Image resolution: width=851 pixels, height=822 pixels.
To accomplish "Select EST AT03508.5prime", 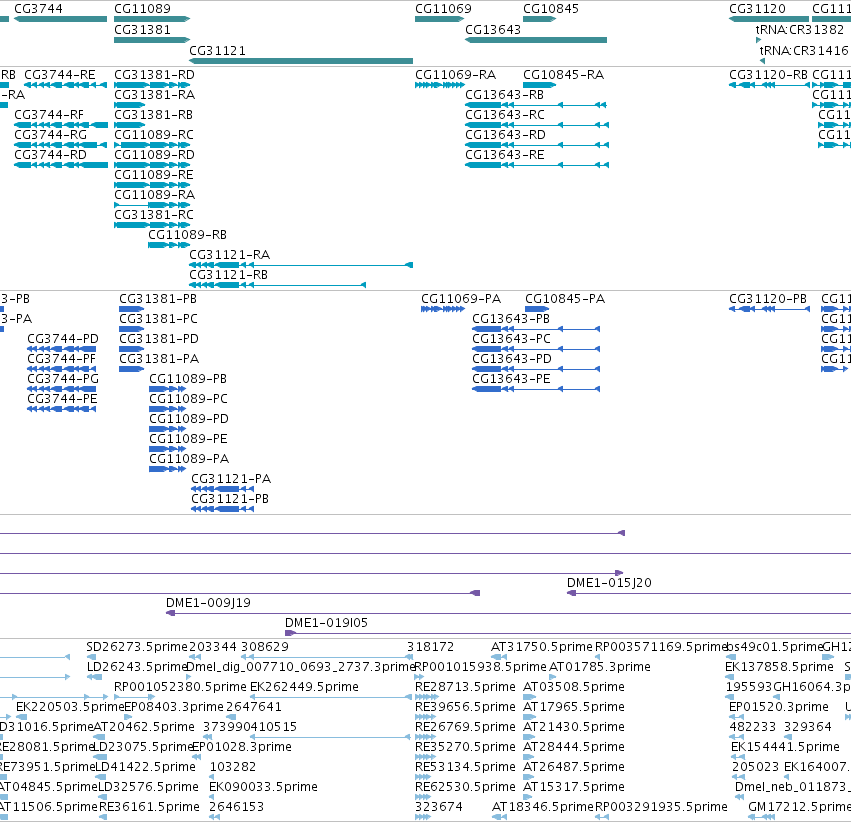I will tap(530, 697).
